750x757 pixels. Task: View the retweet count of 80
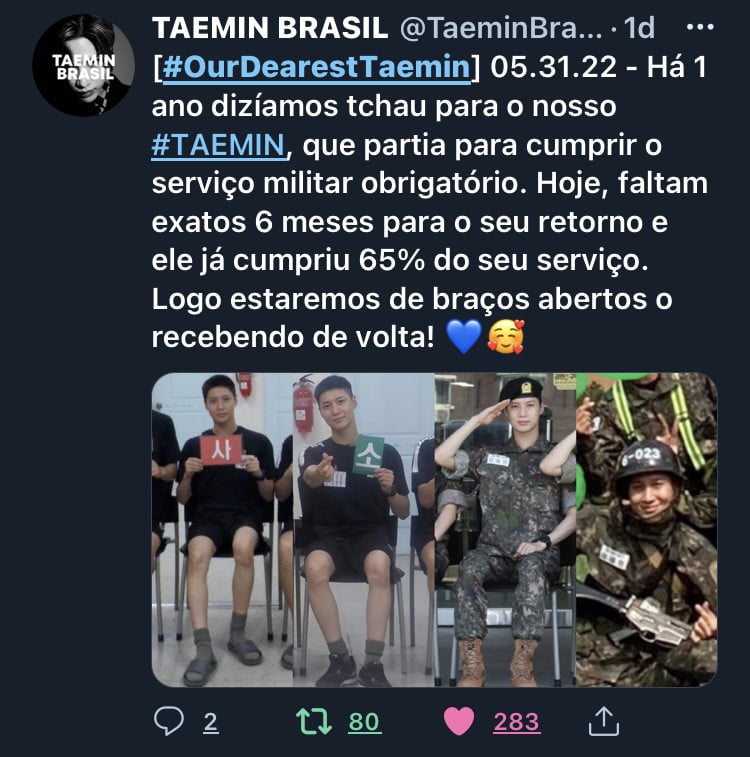pyautogui.click(x=364, y=722)
